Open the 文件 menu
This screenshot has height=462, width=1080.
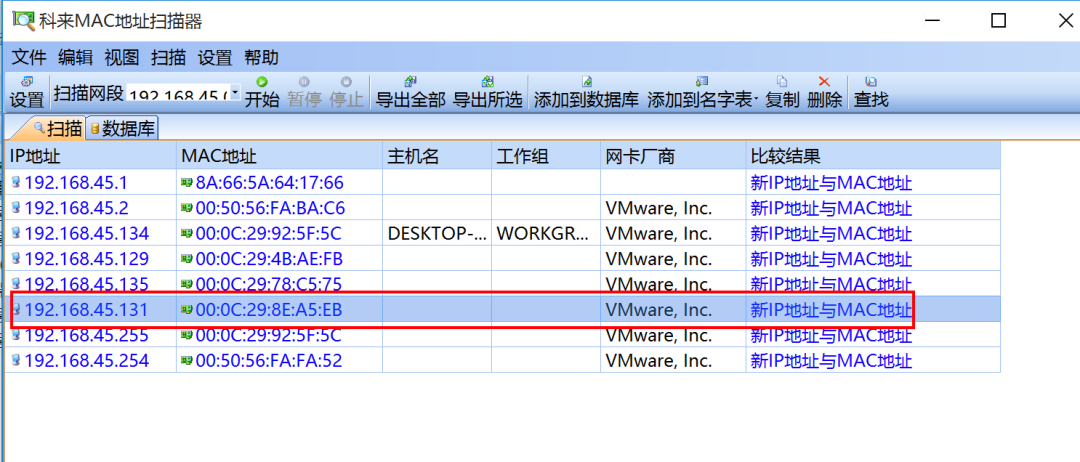click(x=30, y=58)
